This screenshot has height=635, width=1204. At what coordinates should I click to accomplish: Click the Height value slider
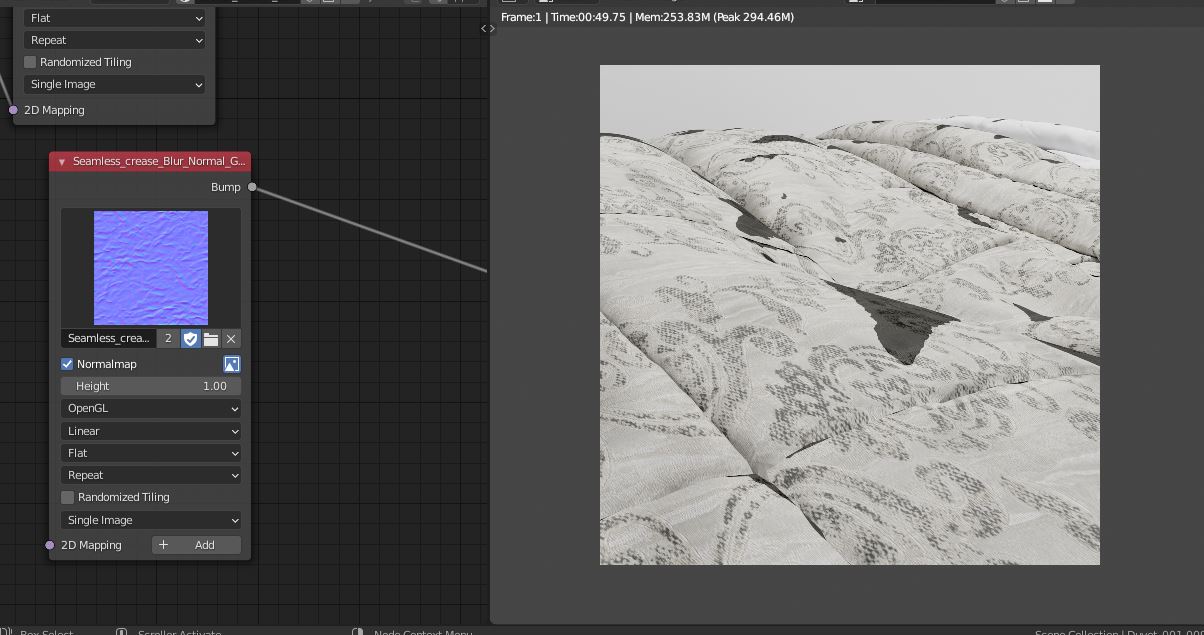(x=151, y=386)
